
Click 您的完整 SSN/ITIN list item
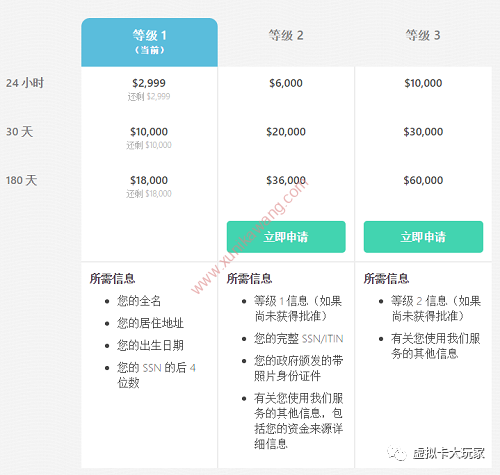[299, 338]
